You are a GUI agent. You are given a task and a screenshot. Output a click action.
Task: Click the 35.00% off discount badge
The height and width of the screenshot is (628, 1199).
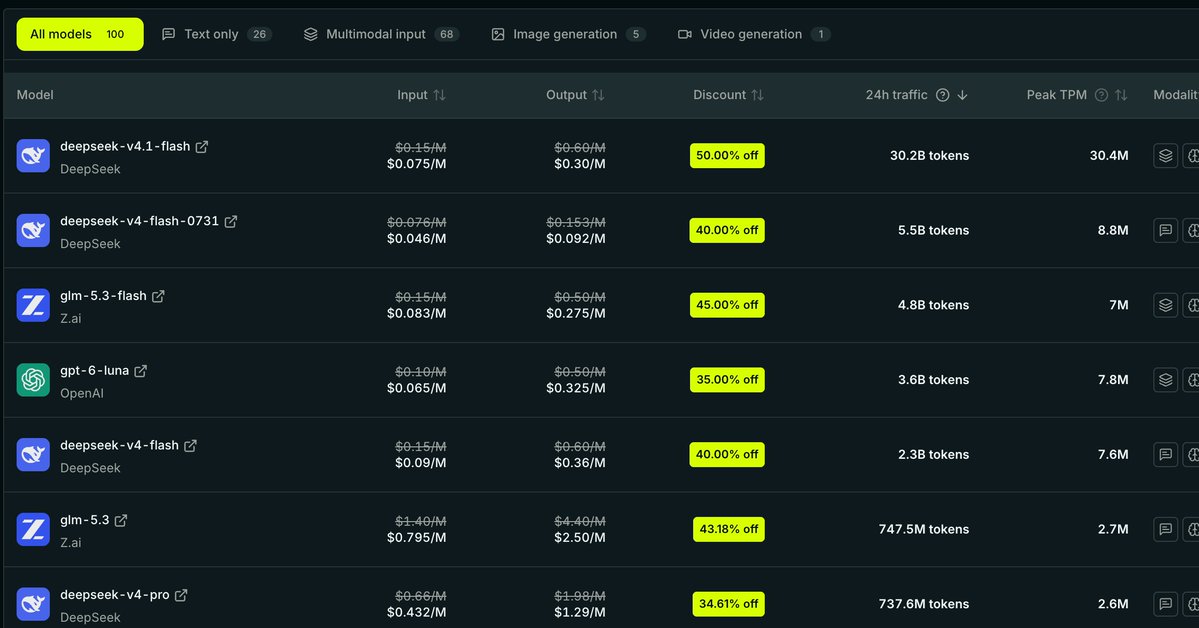[x=727, y=379]
